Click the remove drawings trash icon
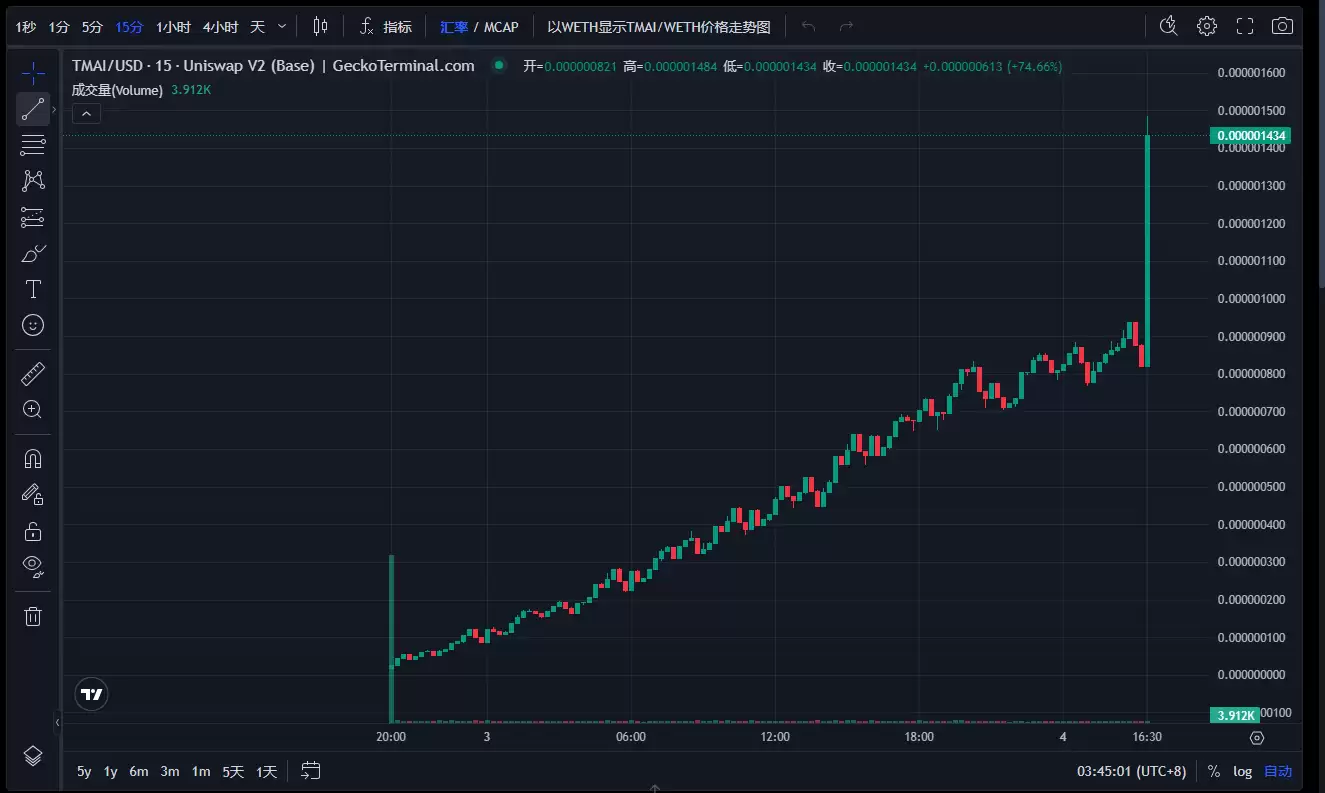This screenshot has width=1325, height=793. tap(33, 616)
